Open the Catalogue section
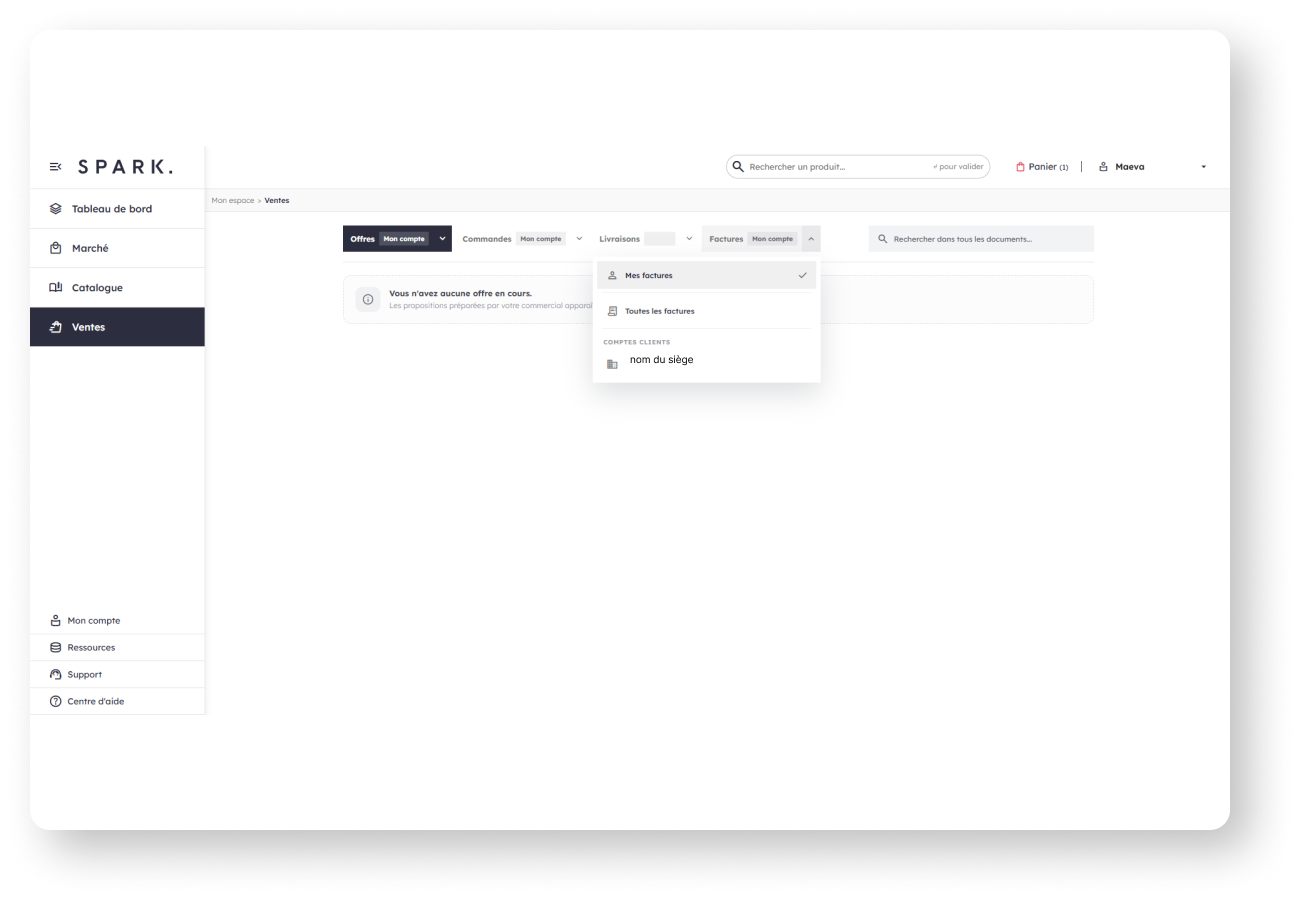The image size is (1300, 900). 117,287
